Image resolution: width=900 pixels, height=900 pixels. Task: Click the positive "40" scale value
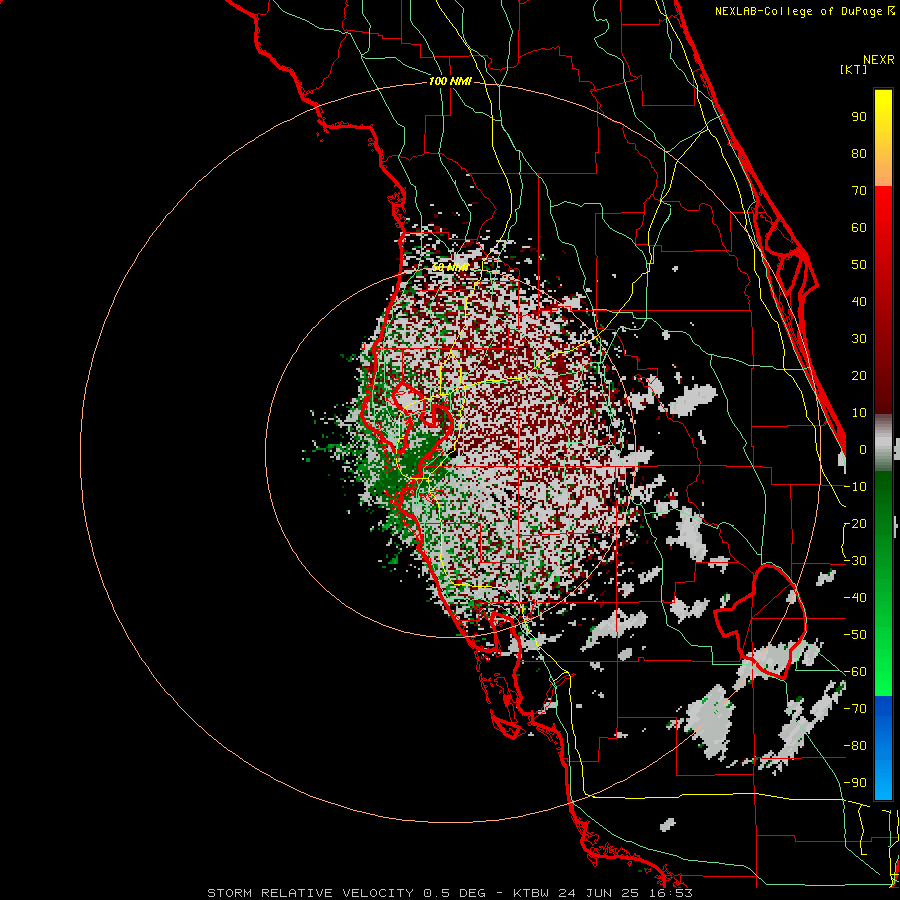[x=859, y=302]
